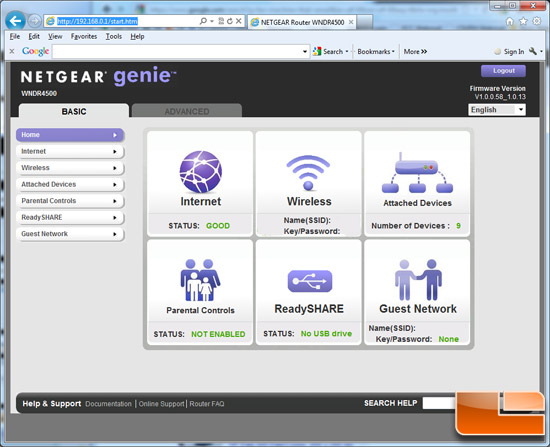Open the View menu

(55, 36)
